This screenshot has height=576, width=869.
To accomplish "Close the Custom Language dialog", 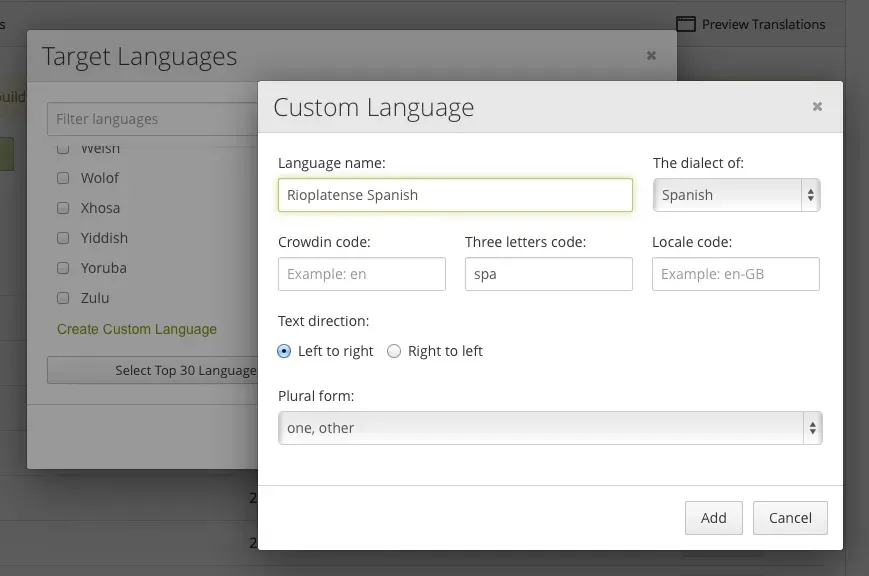I will tap(817, 106).
